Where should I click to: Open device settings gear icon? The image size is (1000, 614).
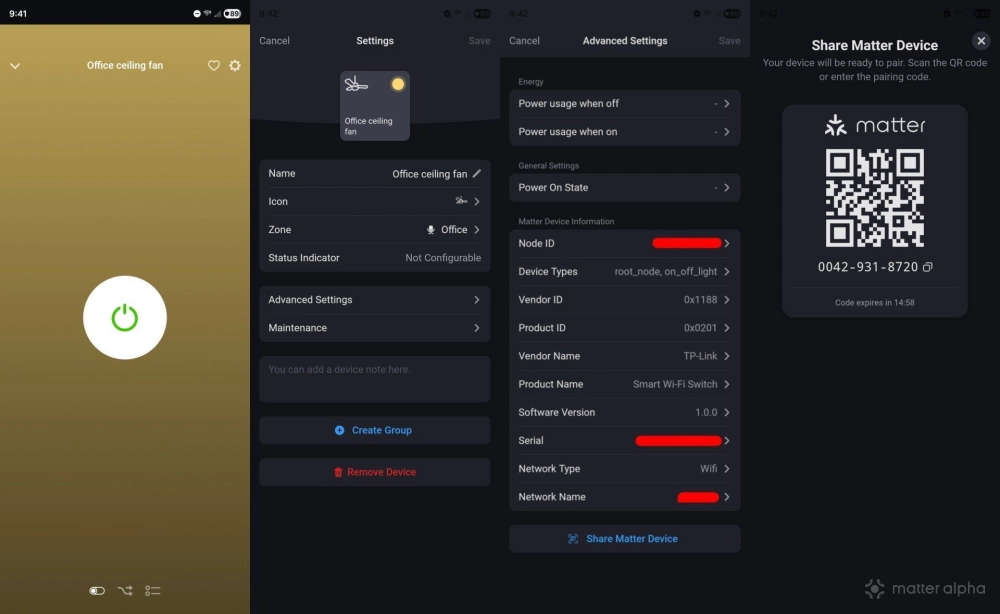pyautogui.click(x=235, y=65)
